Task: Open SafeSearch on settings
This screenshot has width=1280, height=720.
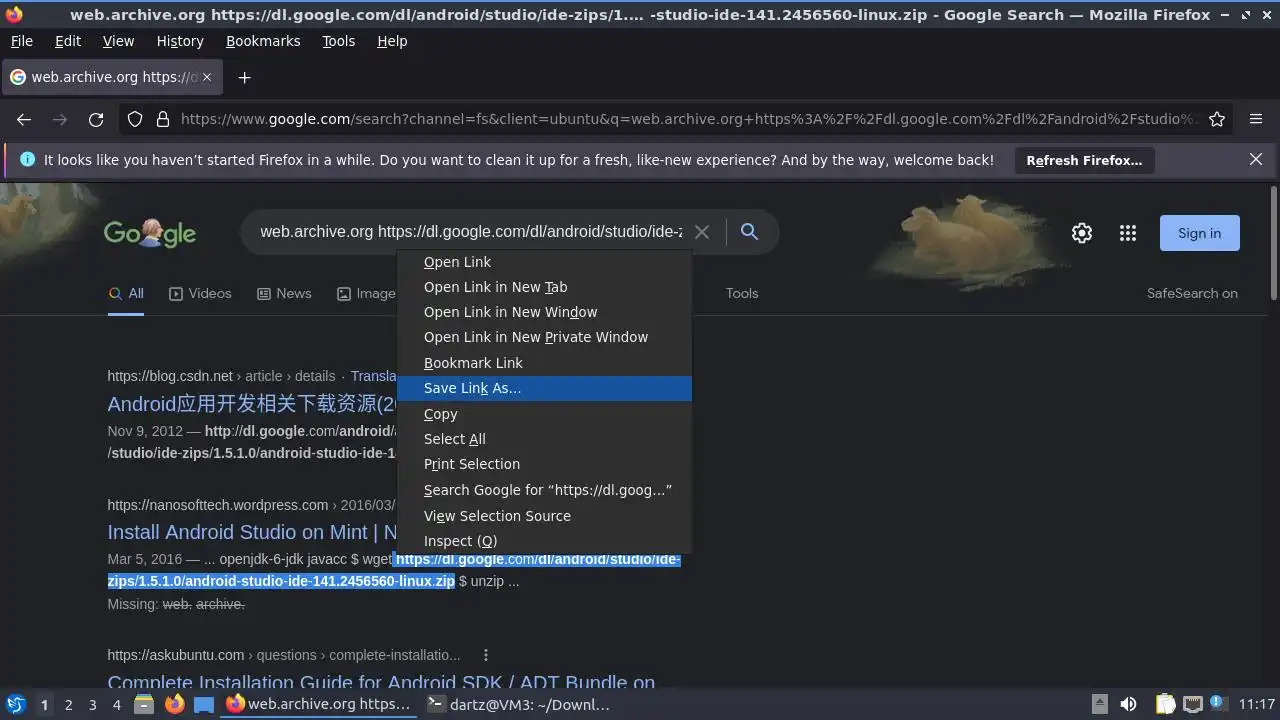Action: 1192,293
